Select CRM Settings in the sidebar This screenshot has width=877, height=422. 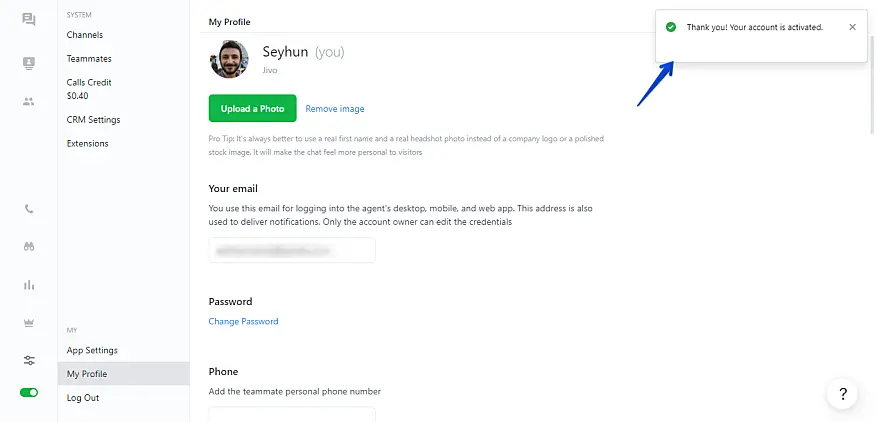93,120
